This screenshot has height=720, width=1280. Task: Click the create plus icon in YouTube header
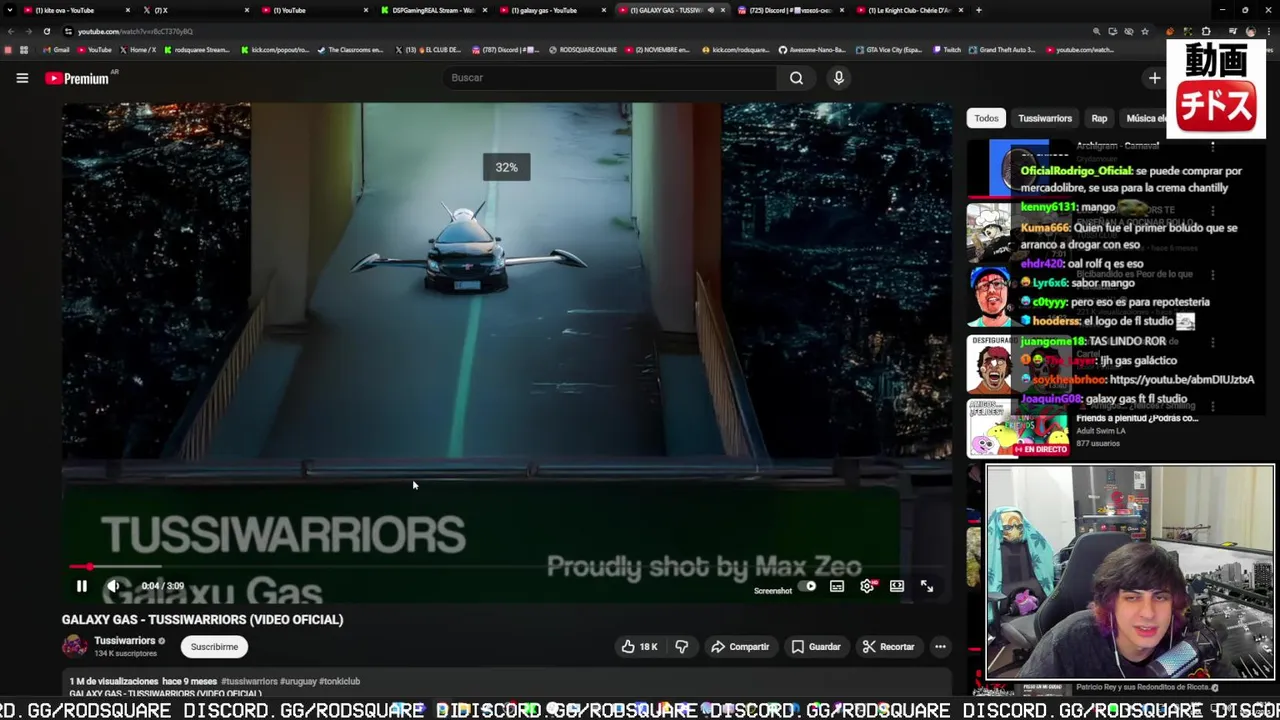pos(1154,78)
